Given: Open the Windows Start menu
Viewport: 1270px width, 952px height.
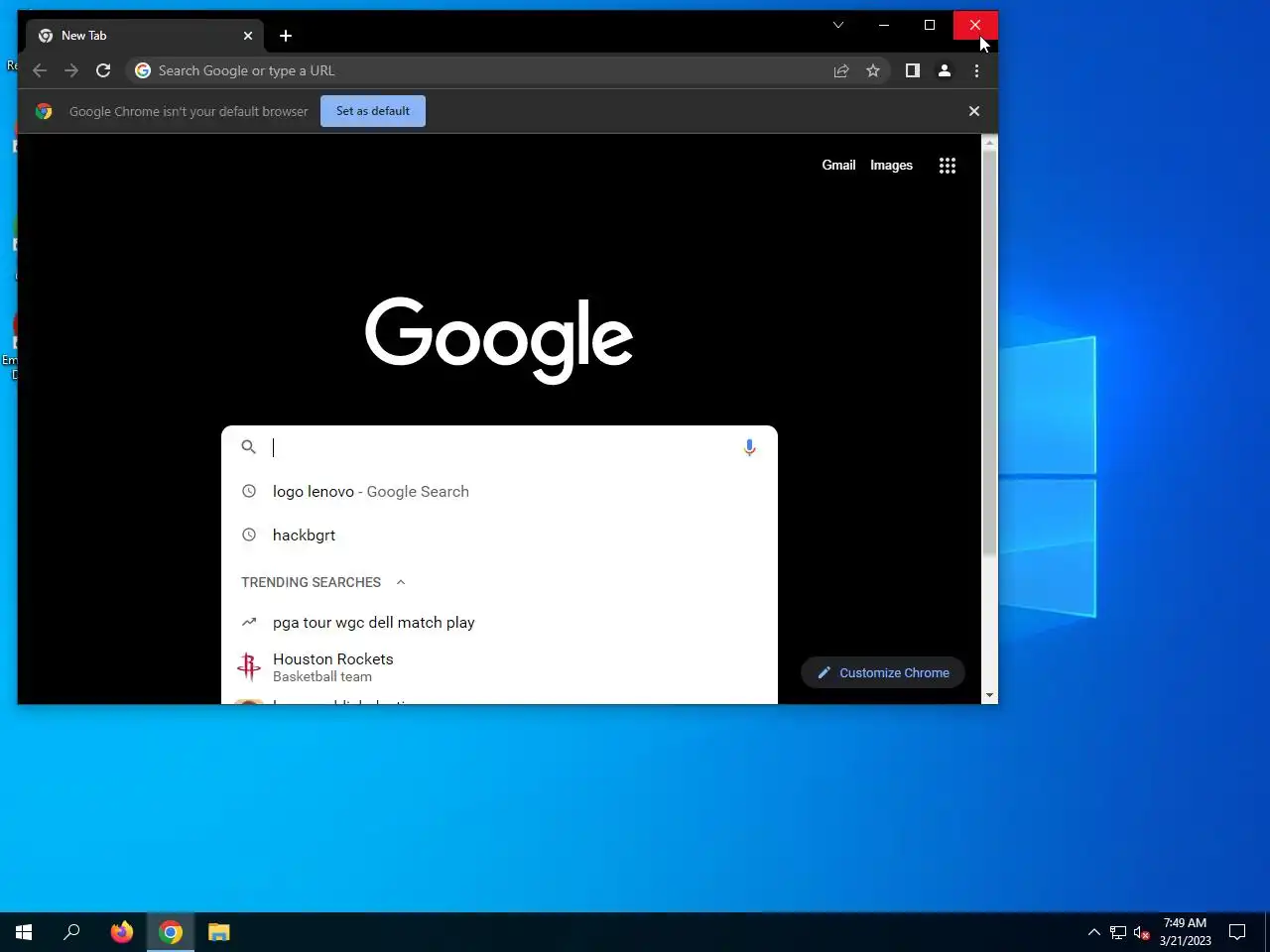Looking at the screenshot, I should 24,932.
